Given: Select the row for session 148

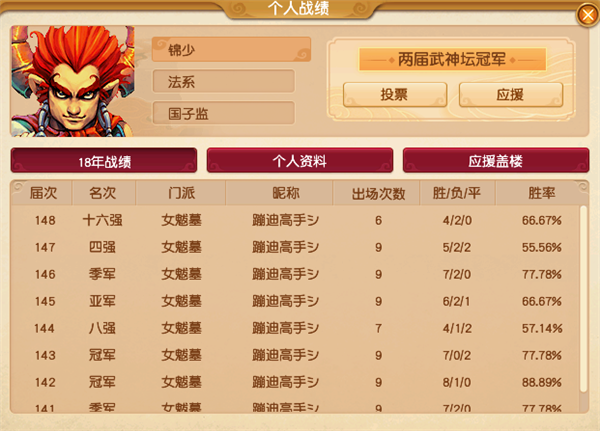Looking at the screenshot, I should pyautogui.click(x=296, y=220).
